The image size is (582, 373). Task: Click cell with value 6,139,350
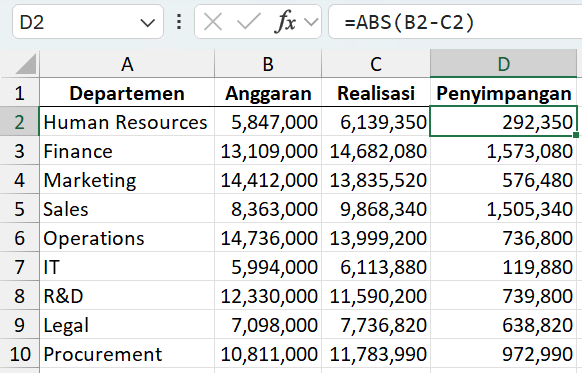coord(376,122)
